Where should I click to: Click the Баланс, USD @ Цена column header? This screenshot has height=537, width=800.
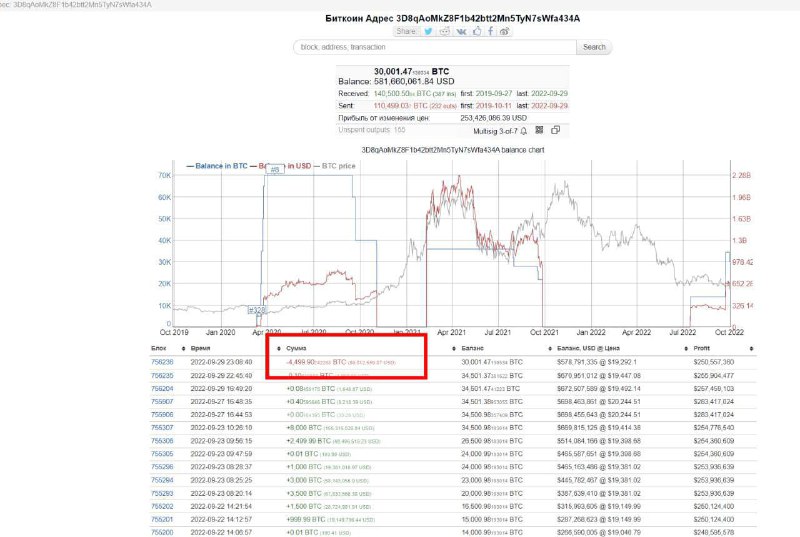pos(588,348)
